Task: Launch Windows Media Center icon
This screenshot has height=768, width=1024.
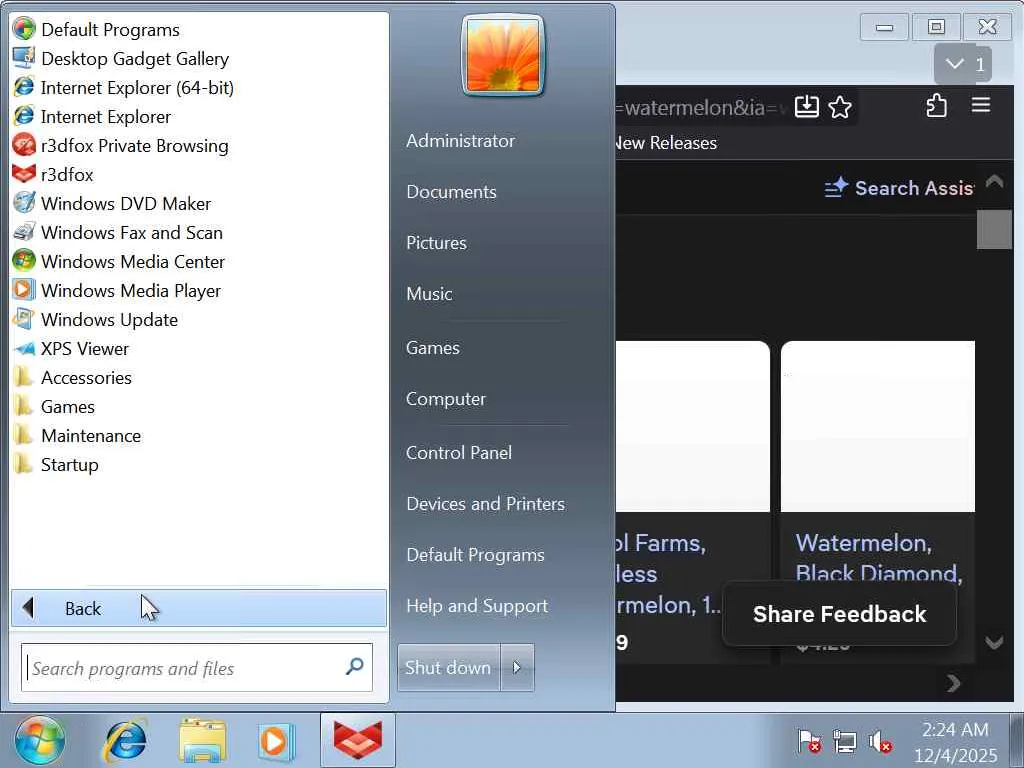Action: coord(24,261)
